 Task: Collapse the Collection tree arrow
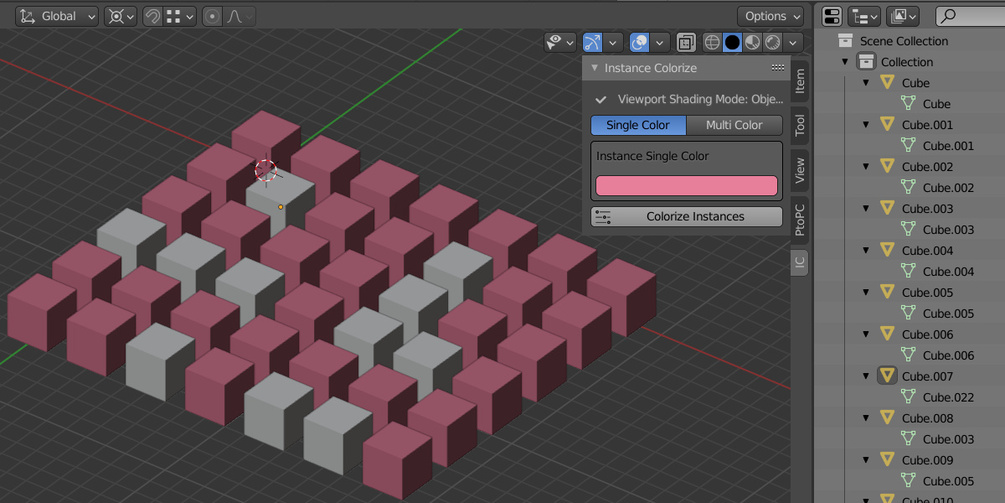coord(845,62)
